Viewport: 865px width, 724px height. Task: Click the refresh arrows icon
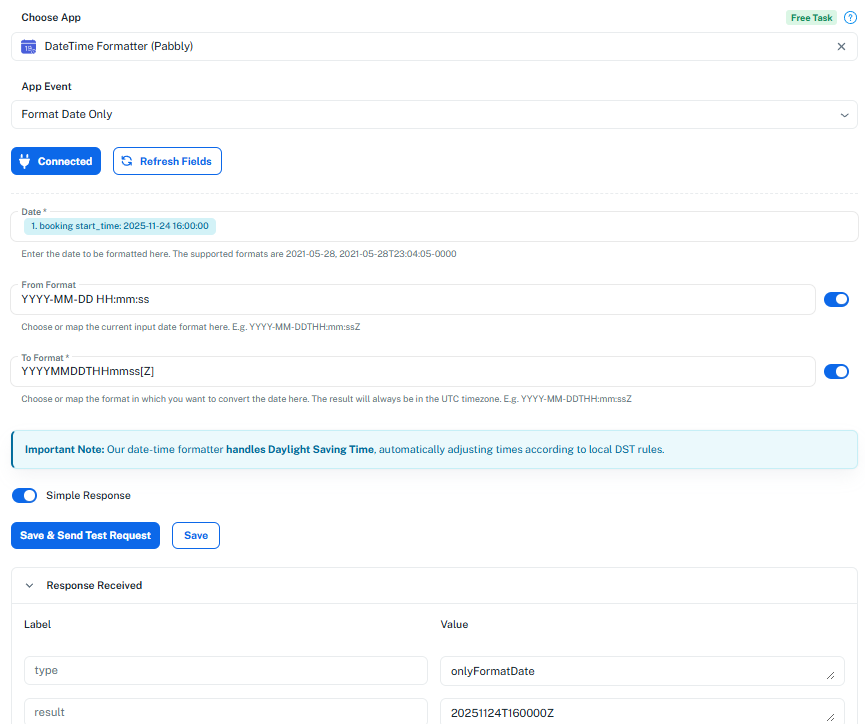pyautogui.click(x=127, y=161)
